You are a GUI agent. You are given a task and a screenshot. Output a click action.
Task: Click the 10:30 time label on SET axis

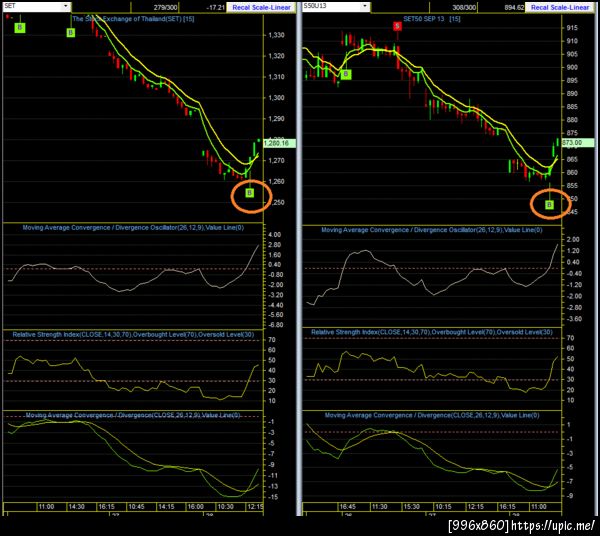click(225, 507)
